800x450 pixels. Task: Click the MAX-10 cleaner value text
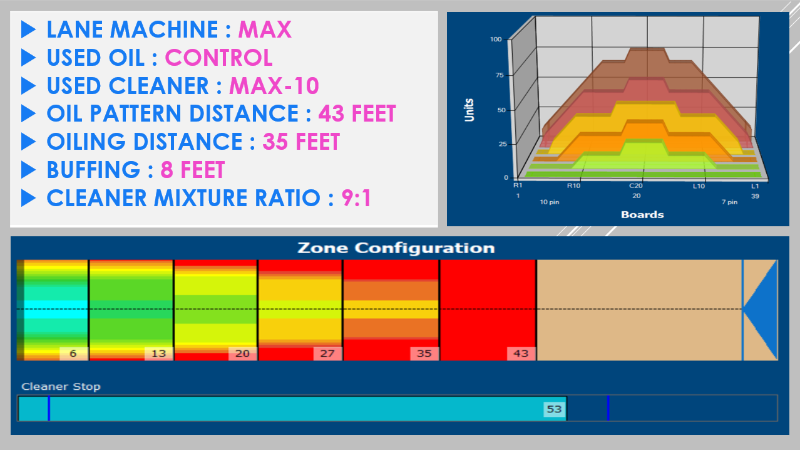(274, 86)
